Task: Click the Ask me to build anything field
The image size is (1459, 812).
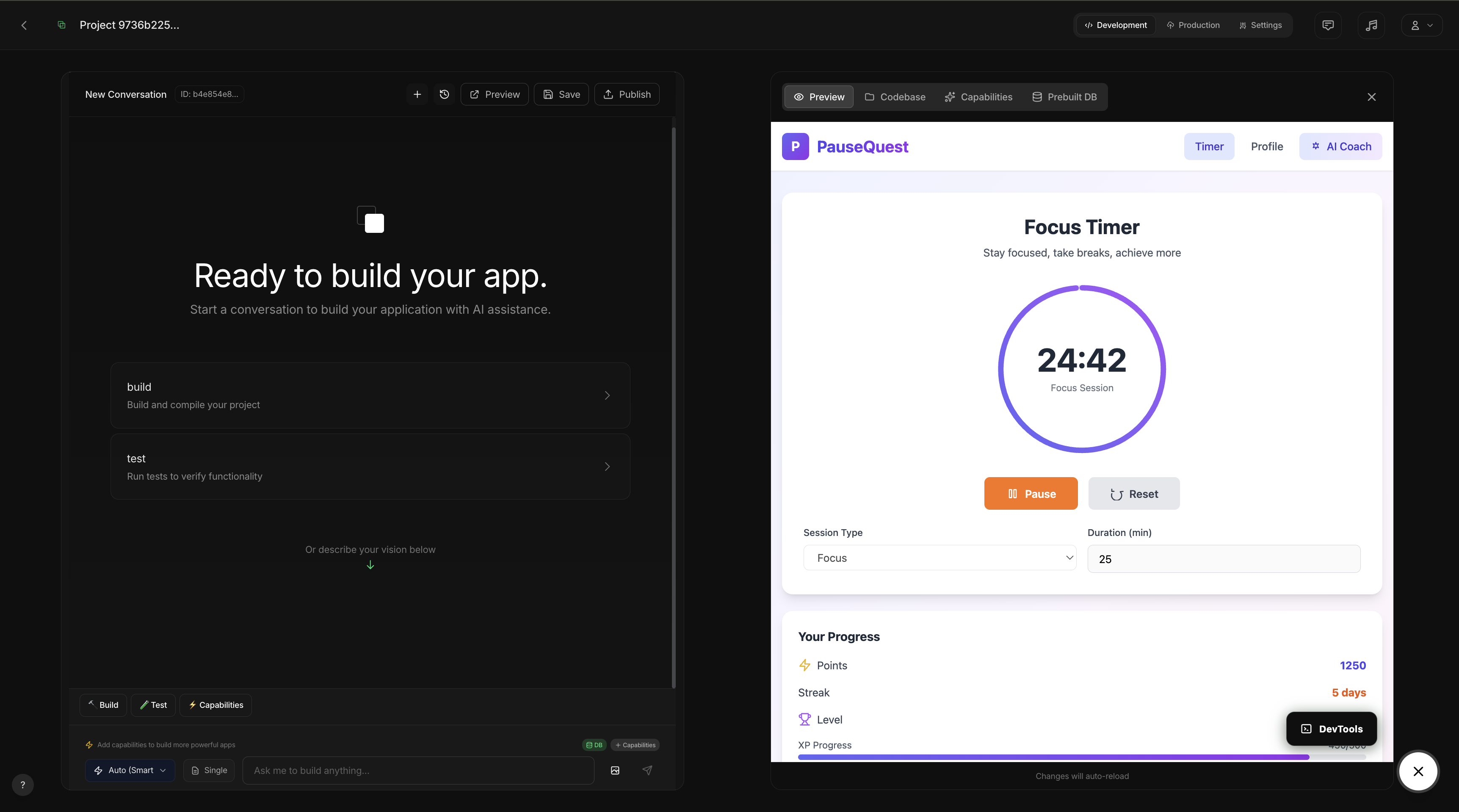Action: (418, 770)
